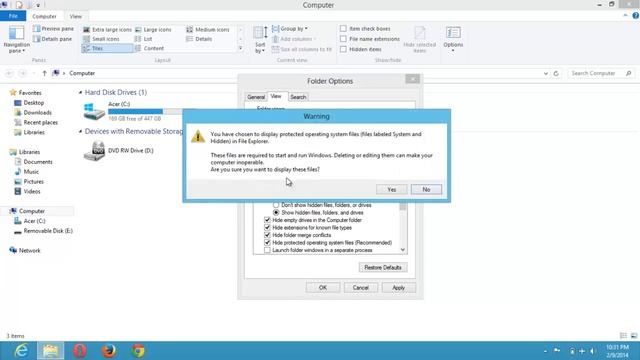
Task: Open Downloads in Favorites
Action: pyautogui.click(x=33, y=113)
